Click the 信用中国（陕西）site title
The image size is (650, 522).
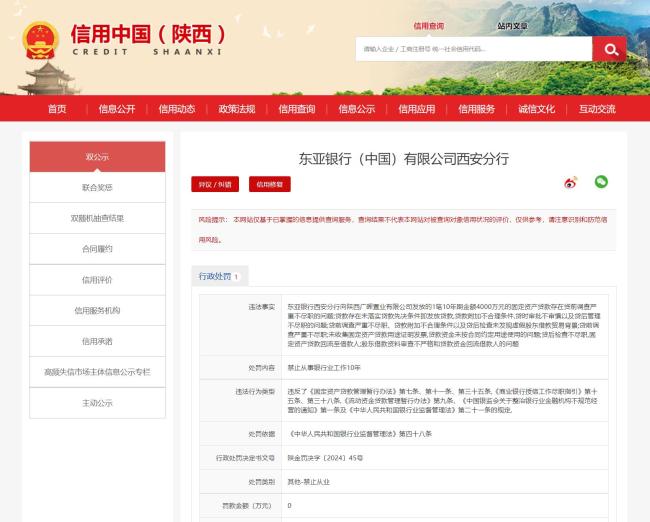(x=148, y=34)
